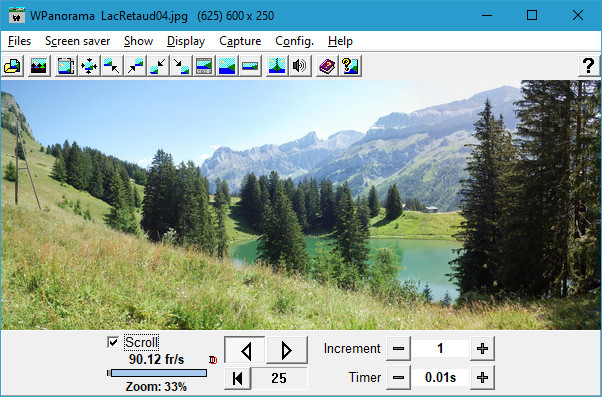
Task: Click the large question mark help button
Action: (588, 66)
